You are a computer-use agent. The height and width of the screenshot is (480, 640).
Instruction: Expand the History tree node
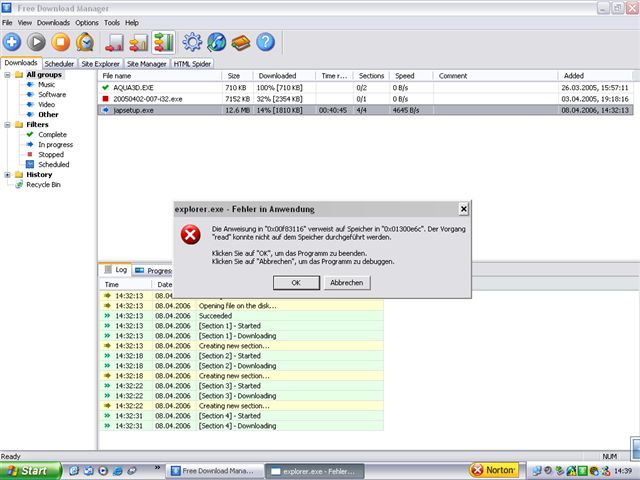[x=7, y=174]
